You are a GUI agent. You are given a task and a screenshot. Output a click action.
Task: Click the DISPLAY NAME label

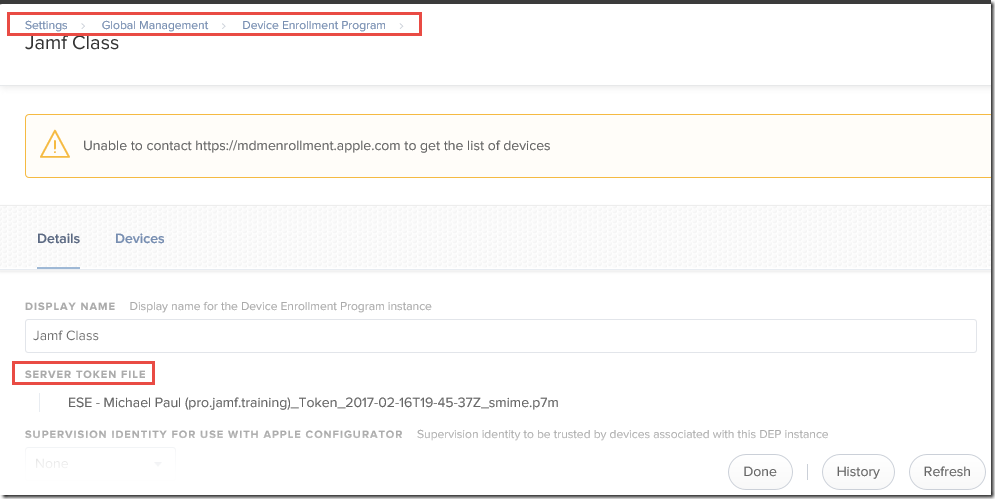point(70,307)
